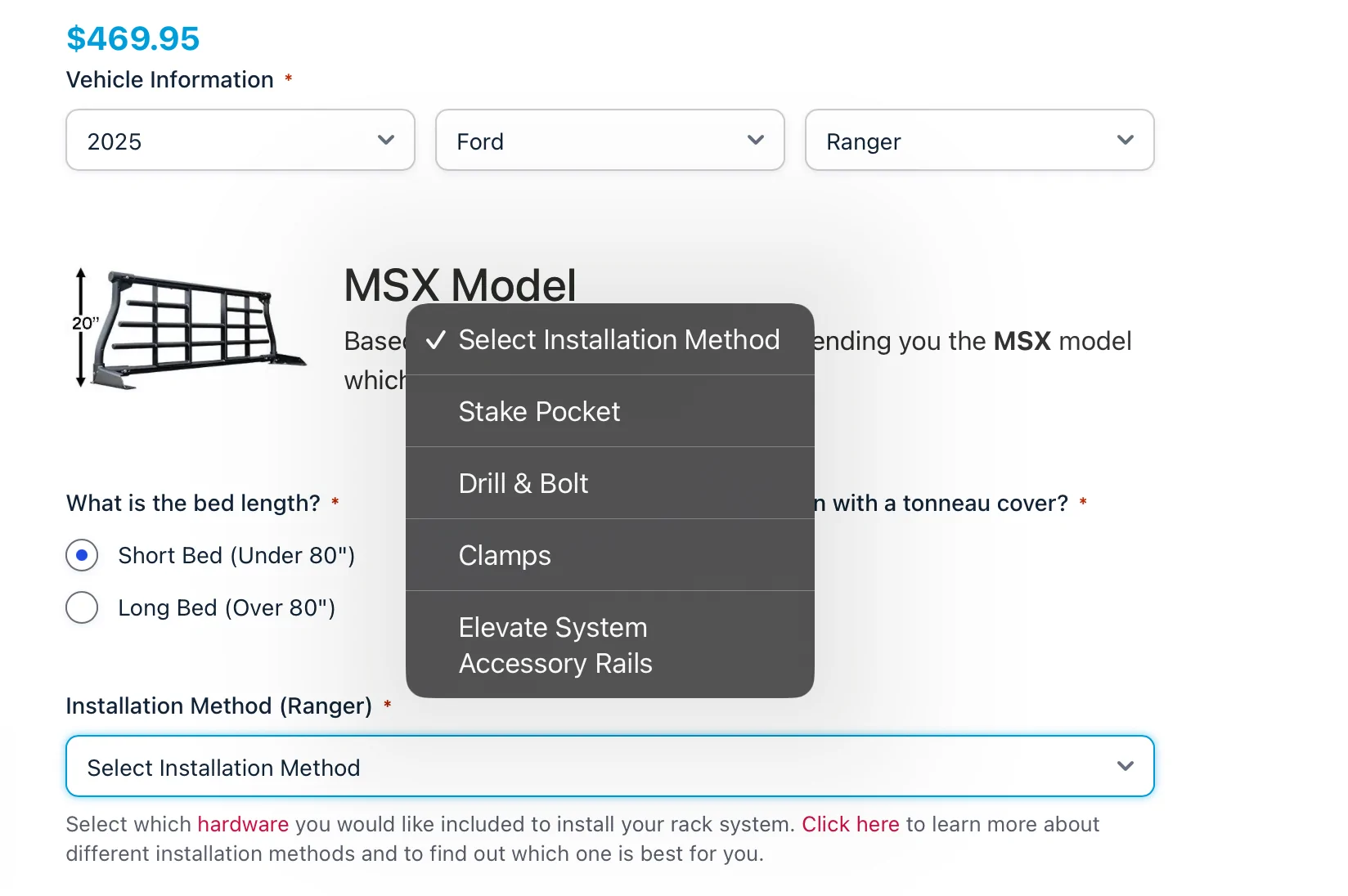
Task: Follow the hardware link
Action: pos(243,824)
